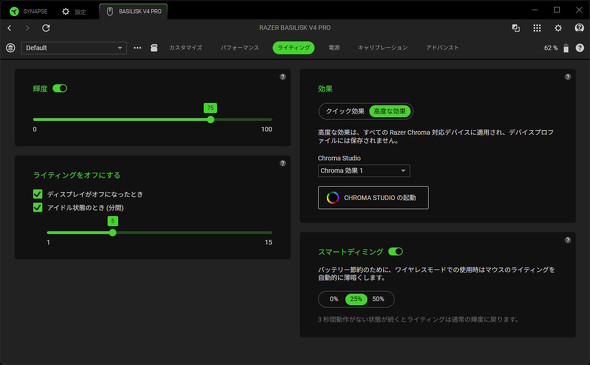Switch to the パフォーマンス tab
Screen dimensions: 590x365
pos(240,48)
